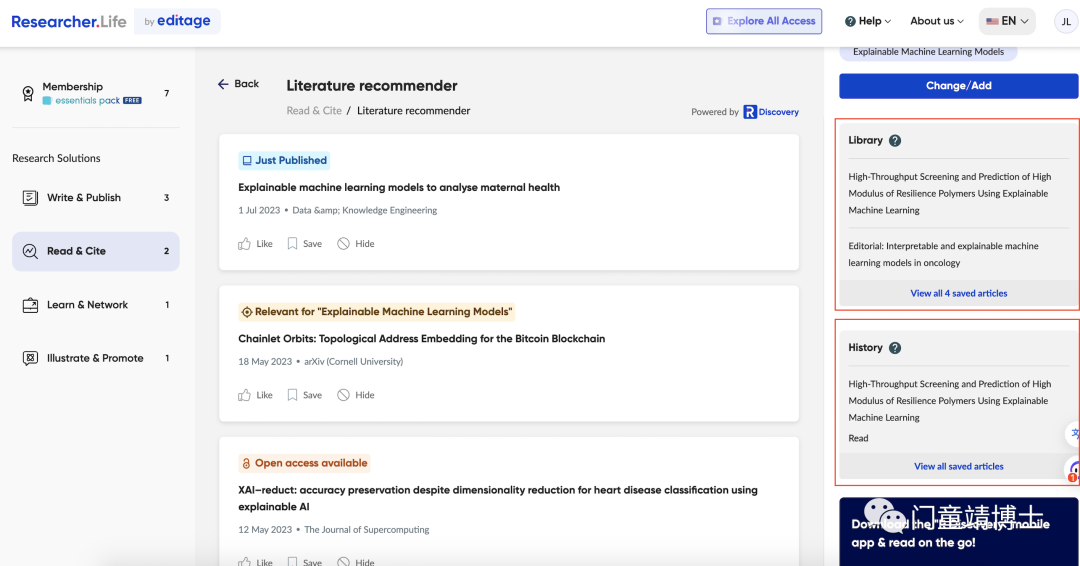Like the maternal health article
The width and height of the screenshot is (1080, 566).
pos(256,244)
